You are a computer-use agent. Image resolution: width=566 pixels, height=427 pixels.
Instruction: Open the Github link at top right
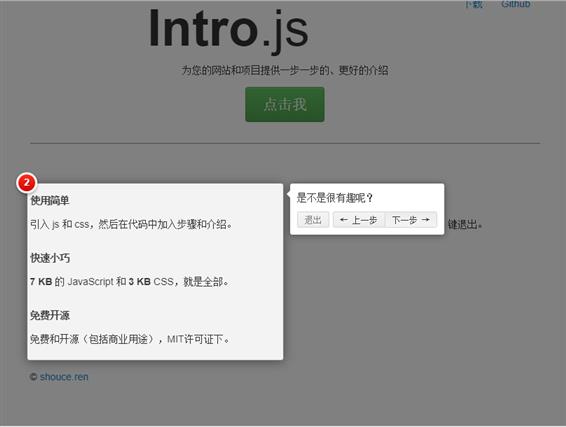click(x=515, y=4)
